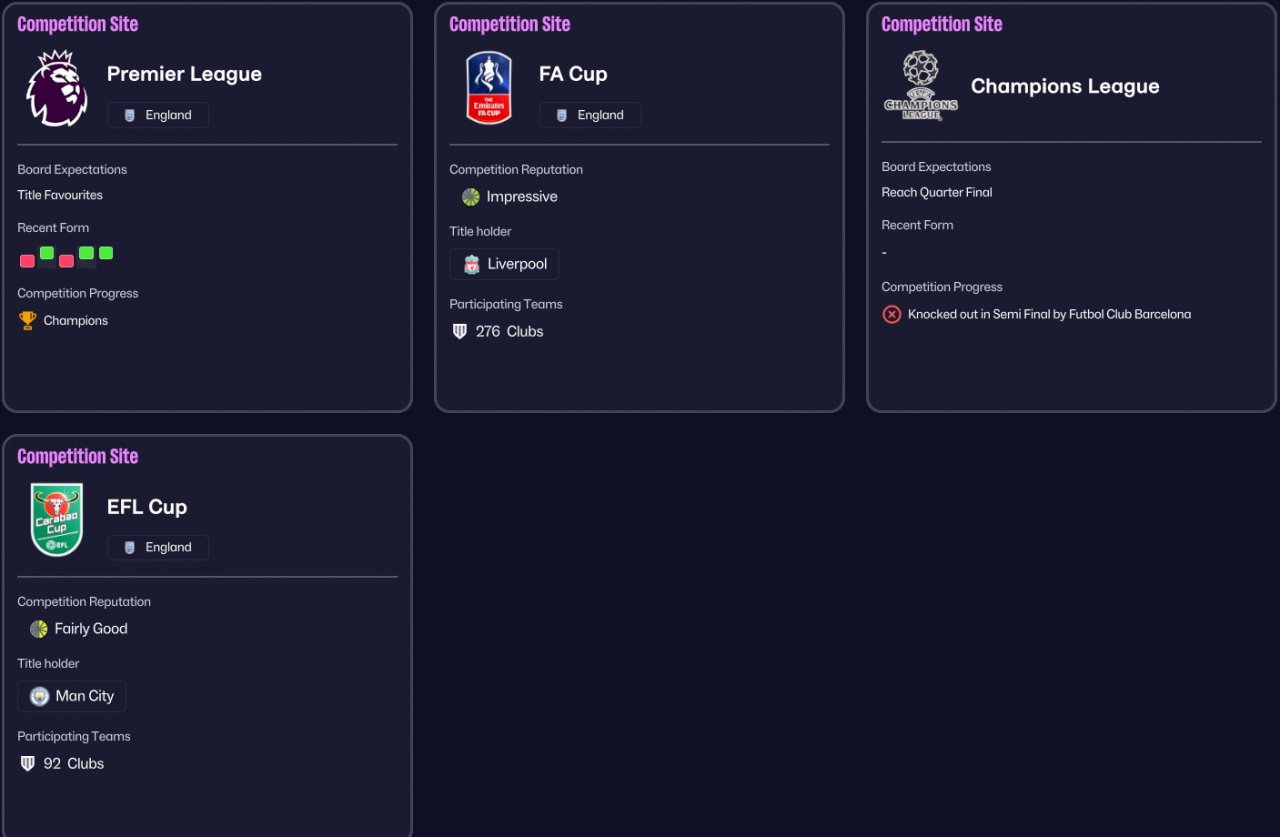This screenshot has width=1280, height=837.
Task: Click the Title Favourites board expectation
Action: [x=60, y=195]
